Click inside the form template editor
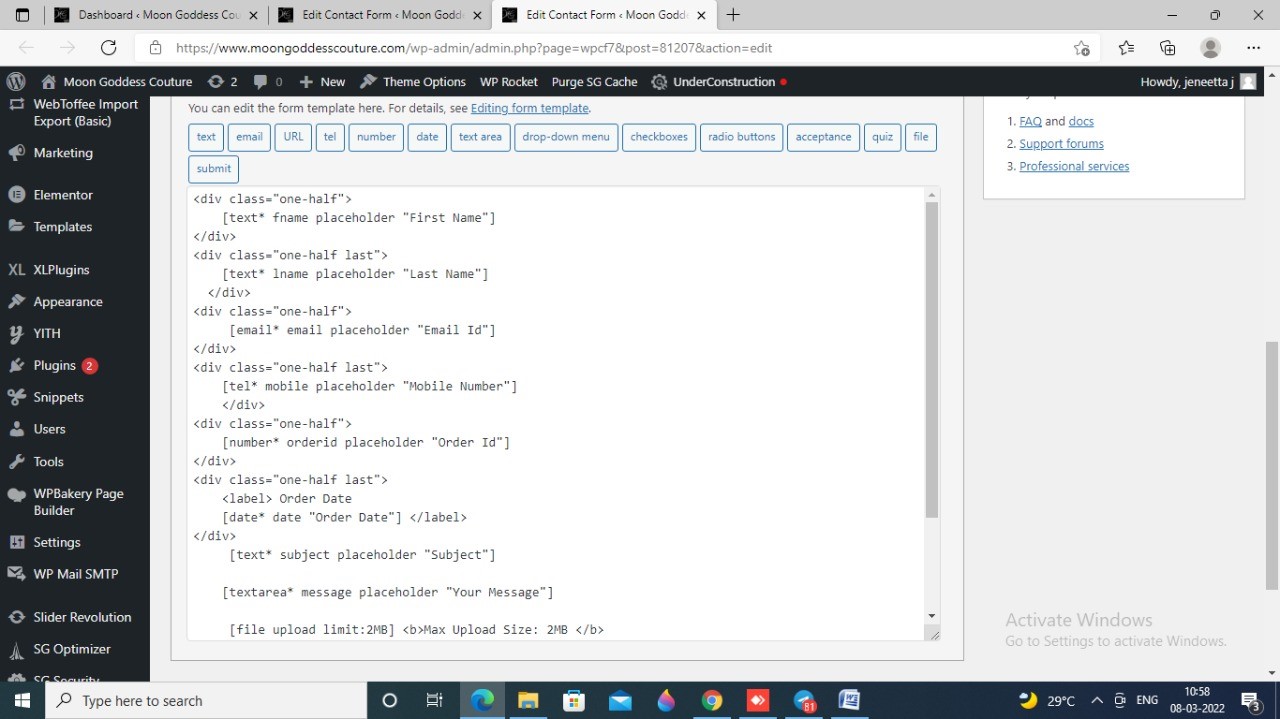 click(556, 413)
